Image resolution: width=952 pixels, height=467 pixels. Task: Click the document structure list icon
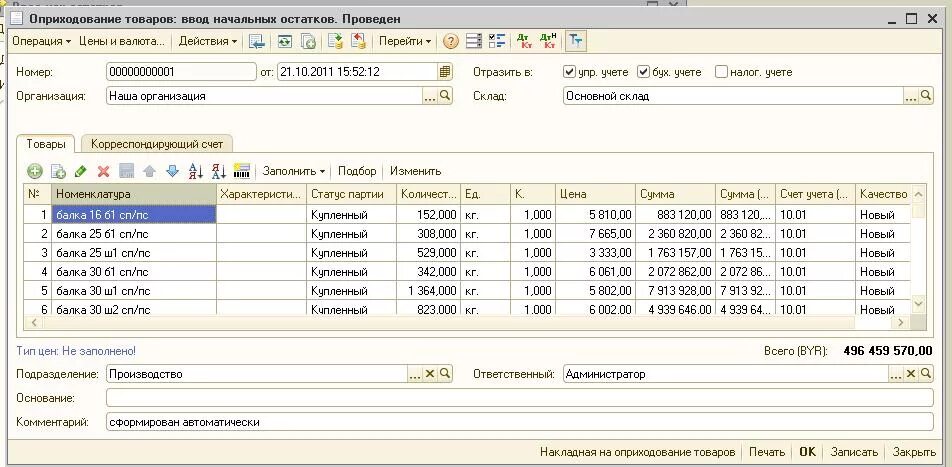tap(474, 41)
